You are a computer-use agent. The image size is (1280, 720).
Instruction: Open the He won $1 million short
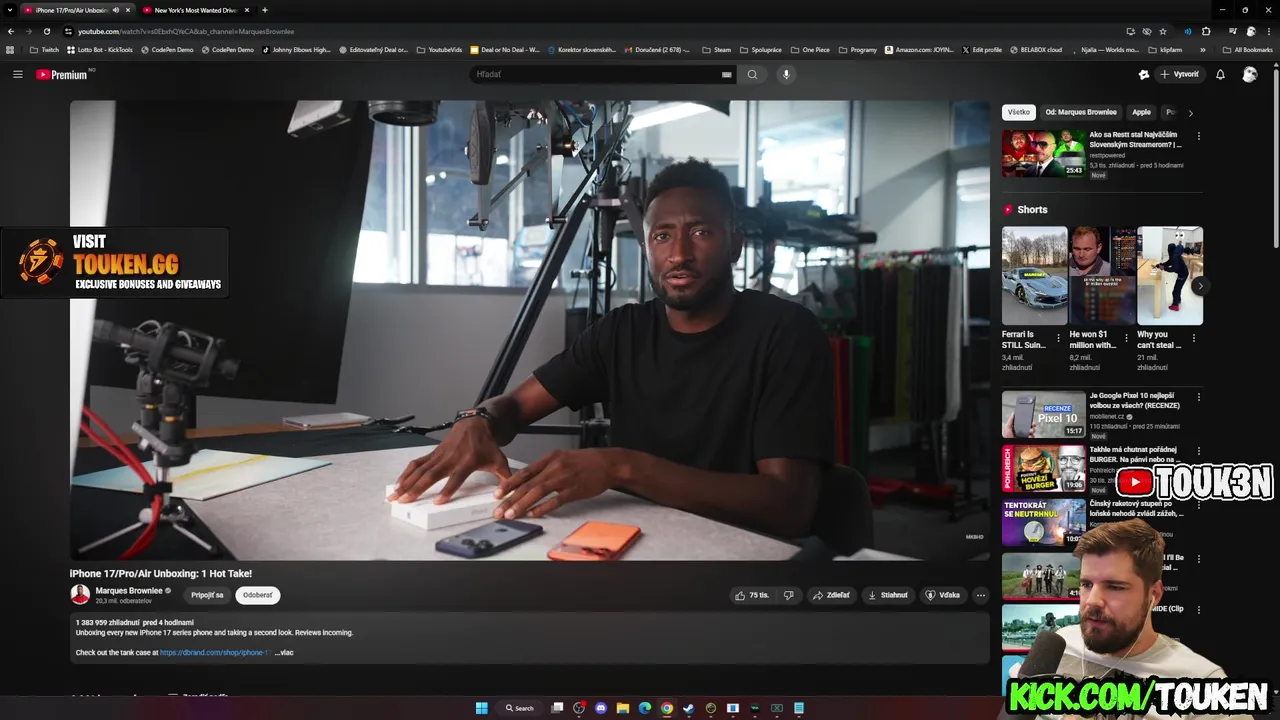pyautogui.click(x=1102, y=275)
